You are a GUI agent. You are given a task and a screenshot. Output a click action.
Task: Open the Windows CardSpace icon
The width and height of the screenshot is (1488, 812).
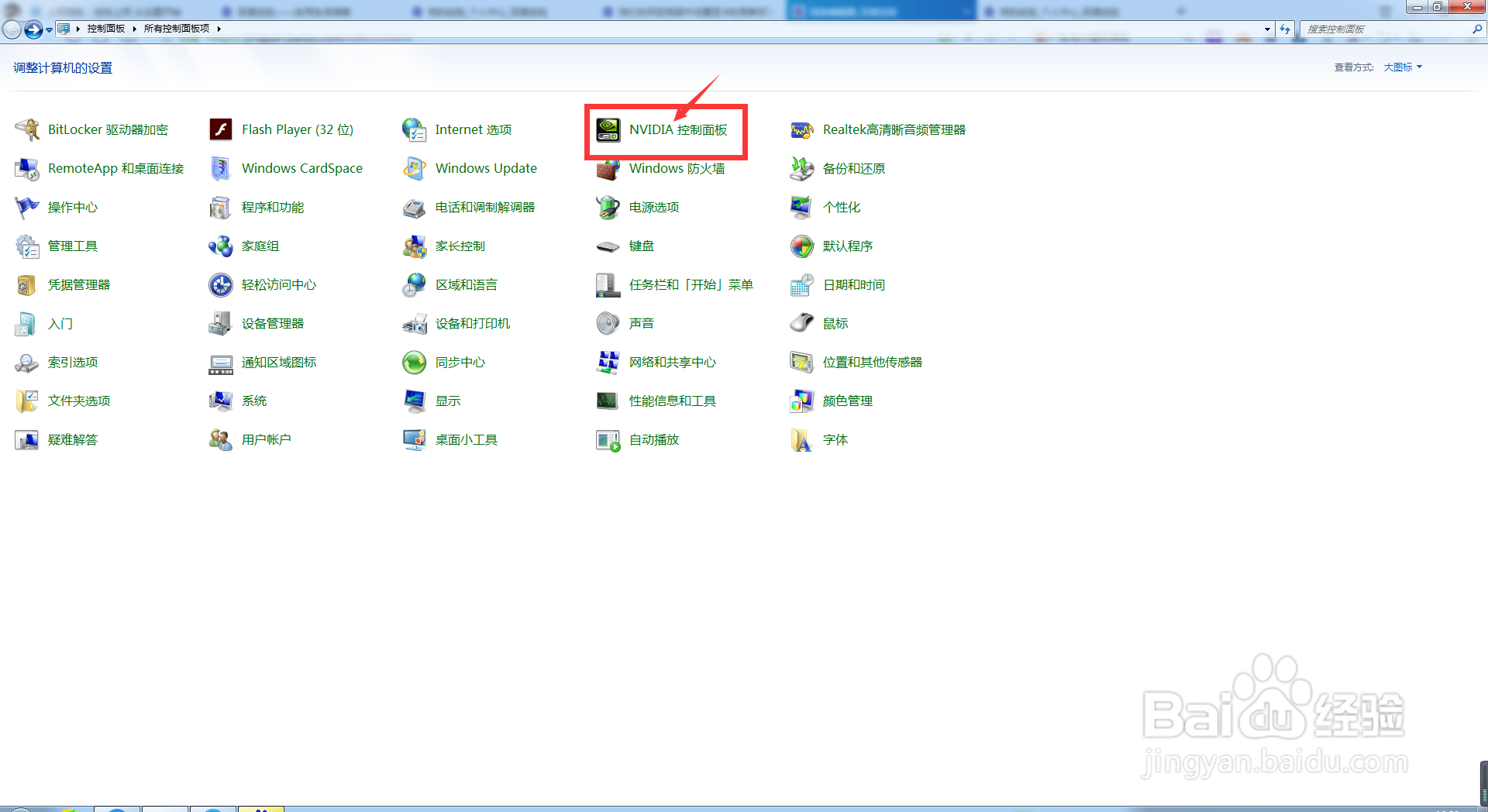221,168
